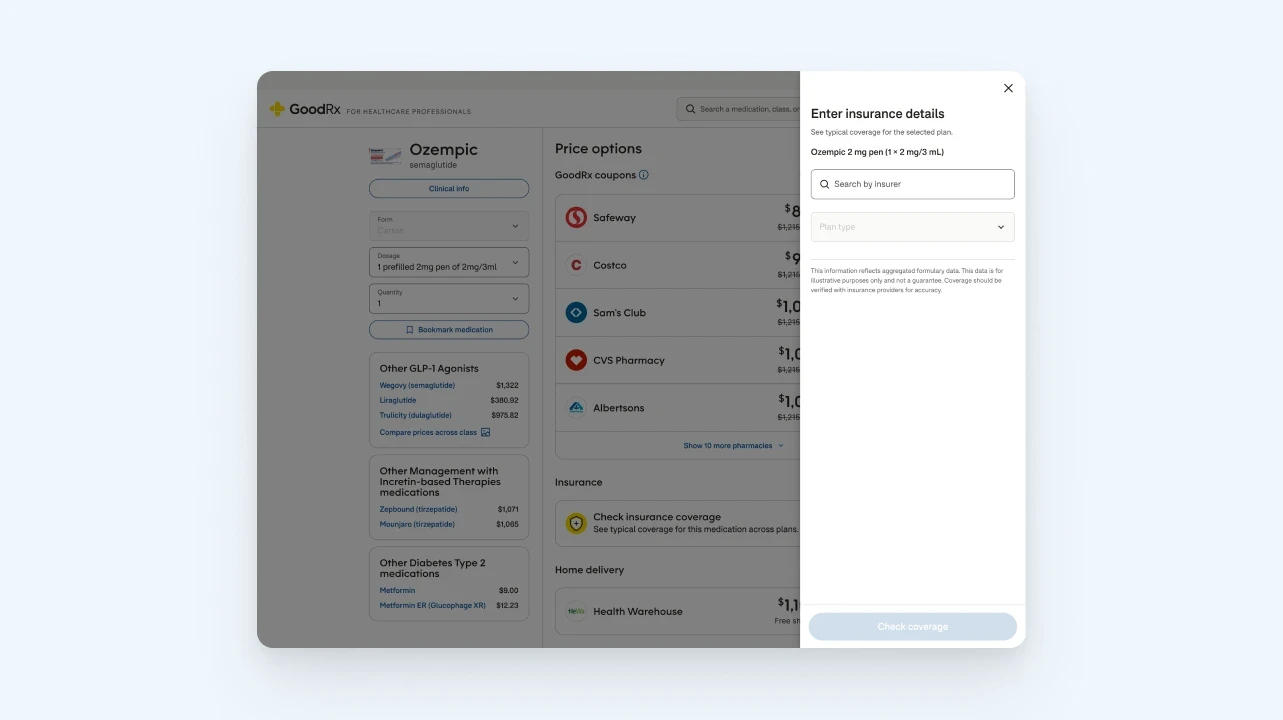The image size is (1283, 720).
Task: Open Zepbound (tirzepatide) link
Action: [418, 509]
